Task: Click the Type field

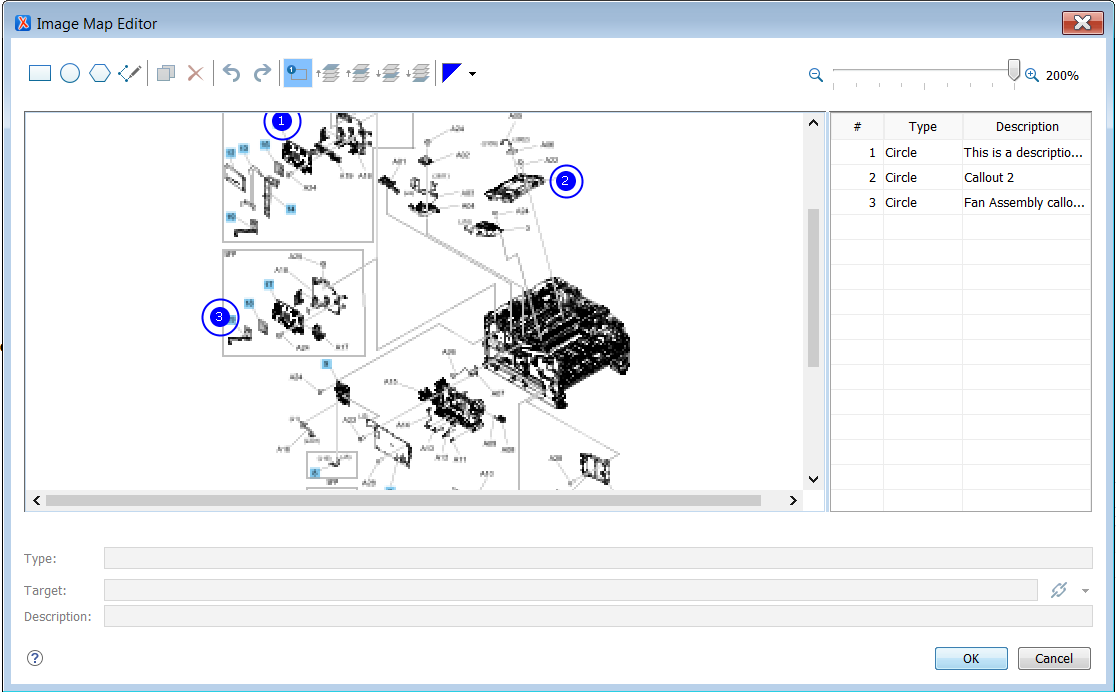Action: pyautogui.click(x=598, y=558)
